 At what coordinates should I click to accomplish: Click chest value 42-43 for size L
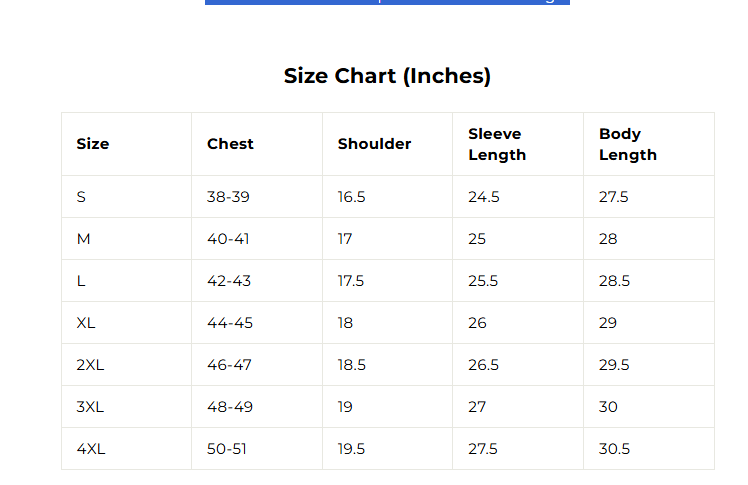[x=229, y=281]
